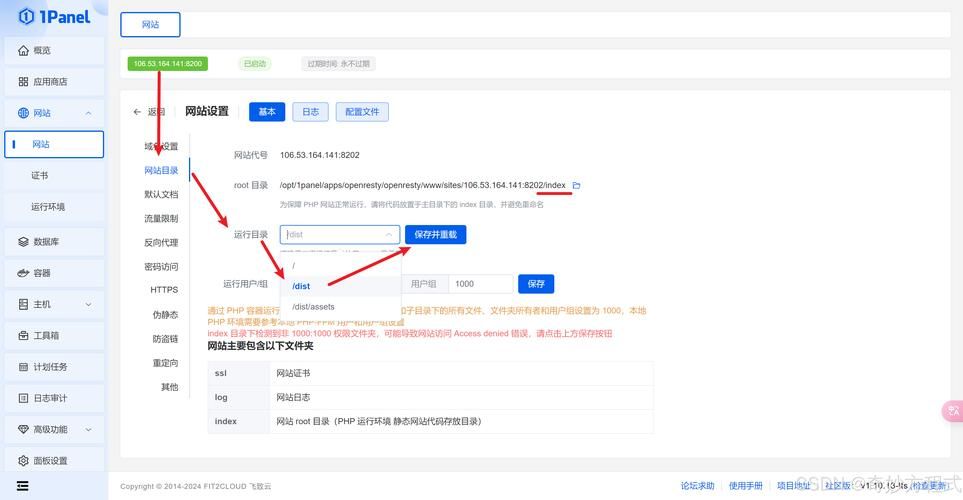The height and width of the screenshot is (500, 963).
Task: Click the 概览 home icon in sidebar
Action: pyautogui.click(x=24, y=50)
